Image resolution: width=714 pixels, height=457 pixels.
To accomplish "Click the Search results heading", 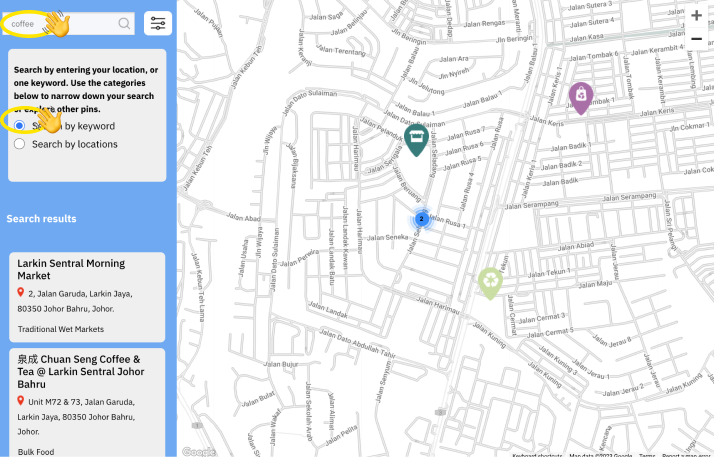I will click(x=41, y=218).
